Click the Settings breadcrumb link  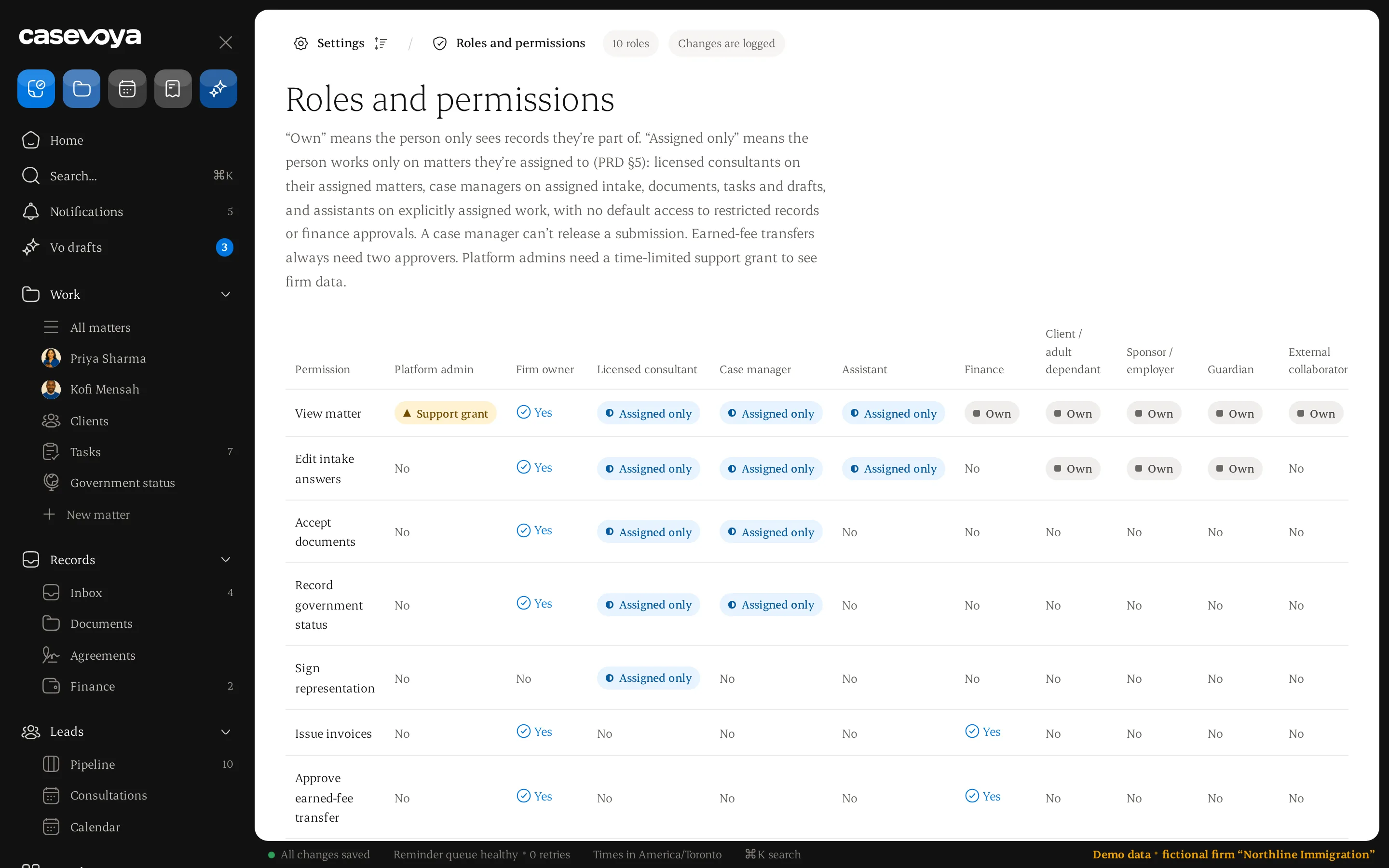point(340,43)
